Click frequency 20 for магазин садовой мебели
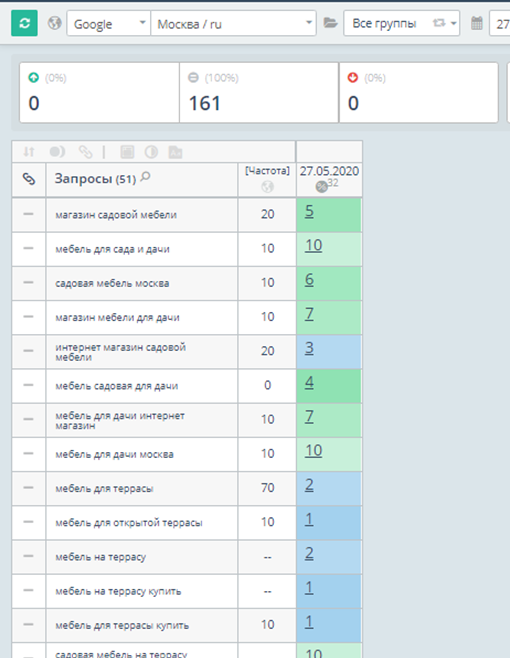The width and height of the screenshot is (510, 658). (267, 214)
